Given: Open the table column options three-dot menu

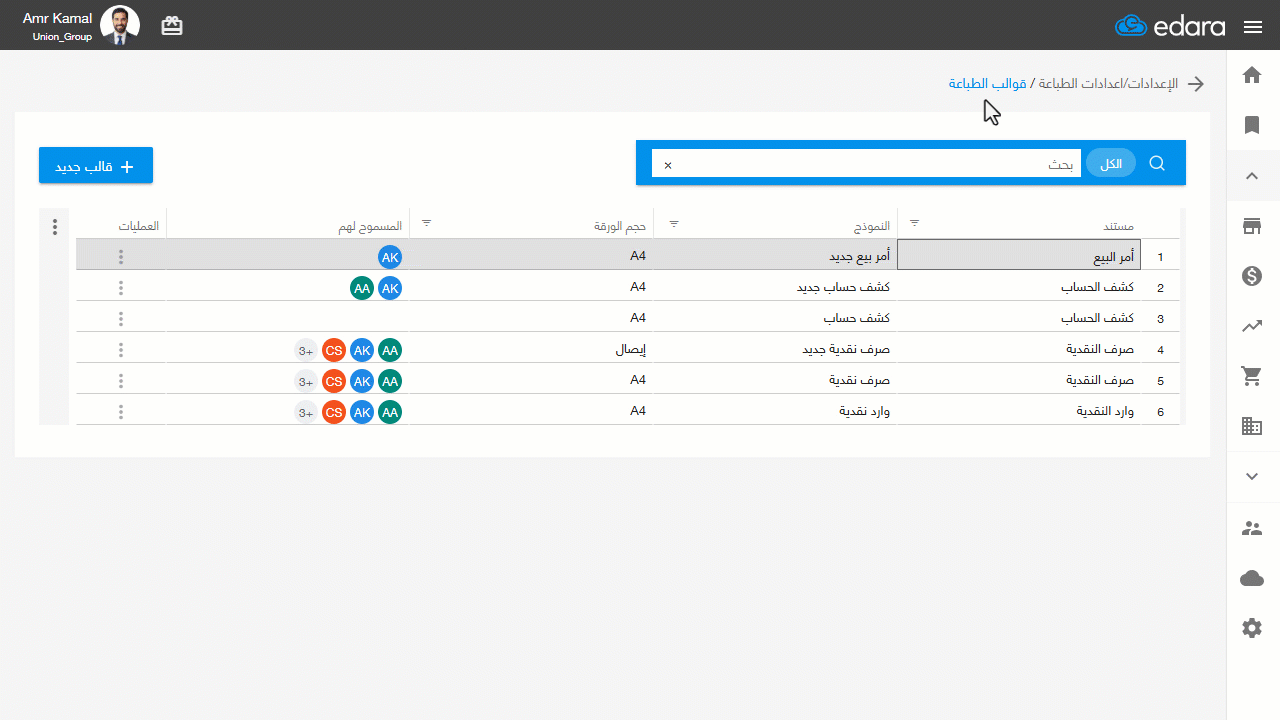Looking at the screenshot, I should pos(55,227).
